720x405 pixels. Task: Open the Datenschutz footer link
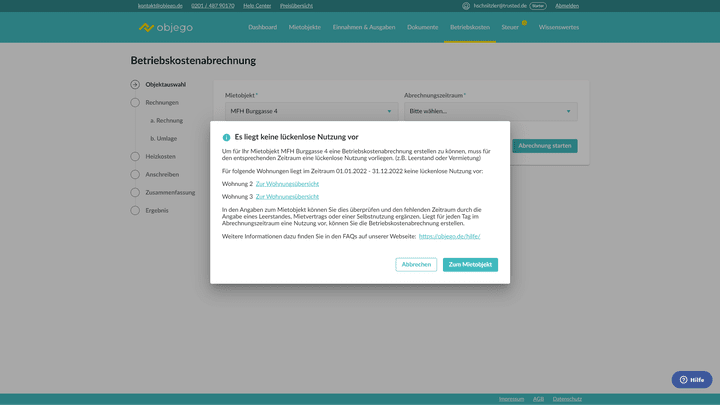coord(567,399)
